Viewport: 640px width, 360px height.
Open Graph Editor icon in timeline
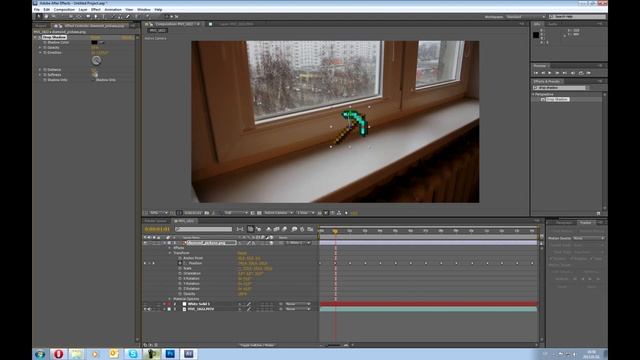[x=310, y=229]
